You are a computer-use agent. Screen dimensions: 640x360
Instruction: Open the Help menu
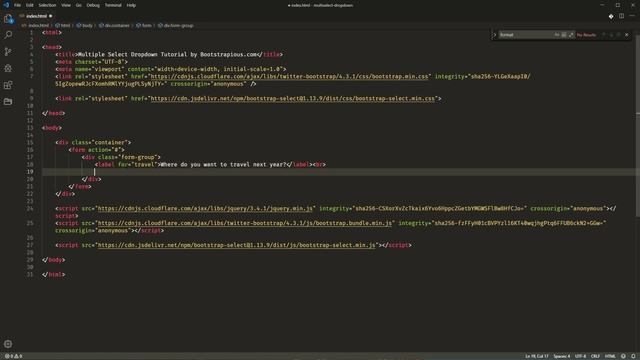[131, 5]
